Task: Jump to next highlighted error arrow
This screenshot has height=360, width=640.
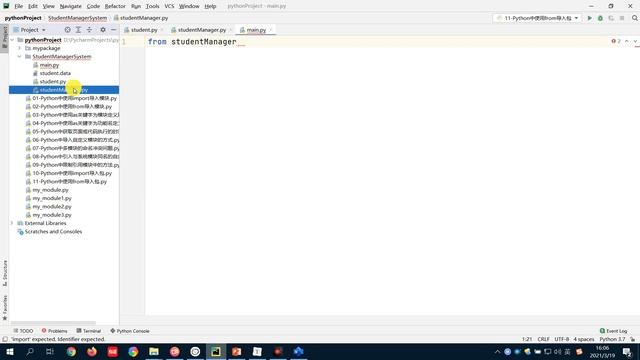Action: pos(635,41)
